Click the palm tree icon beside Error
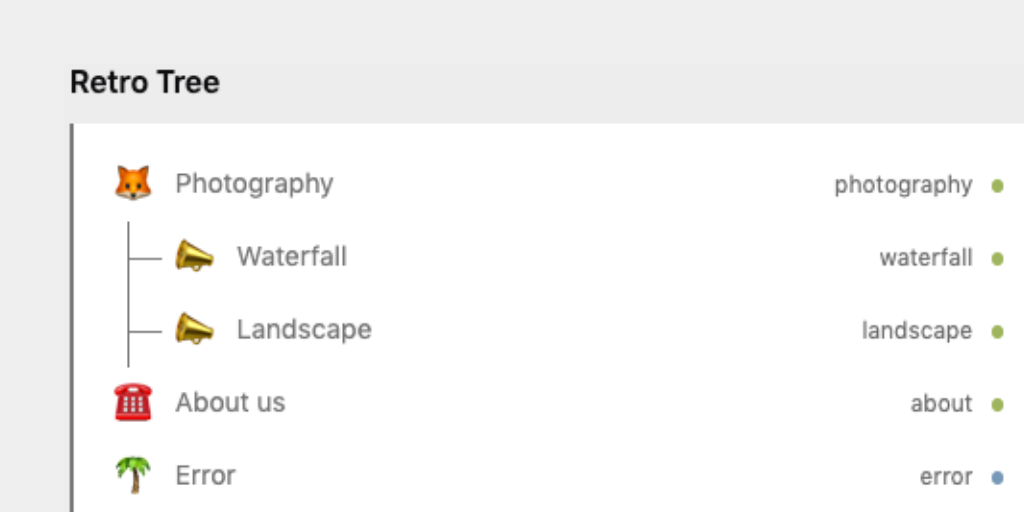Screen dimensions: 1024x512 pos(133,475)
